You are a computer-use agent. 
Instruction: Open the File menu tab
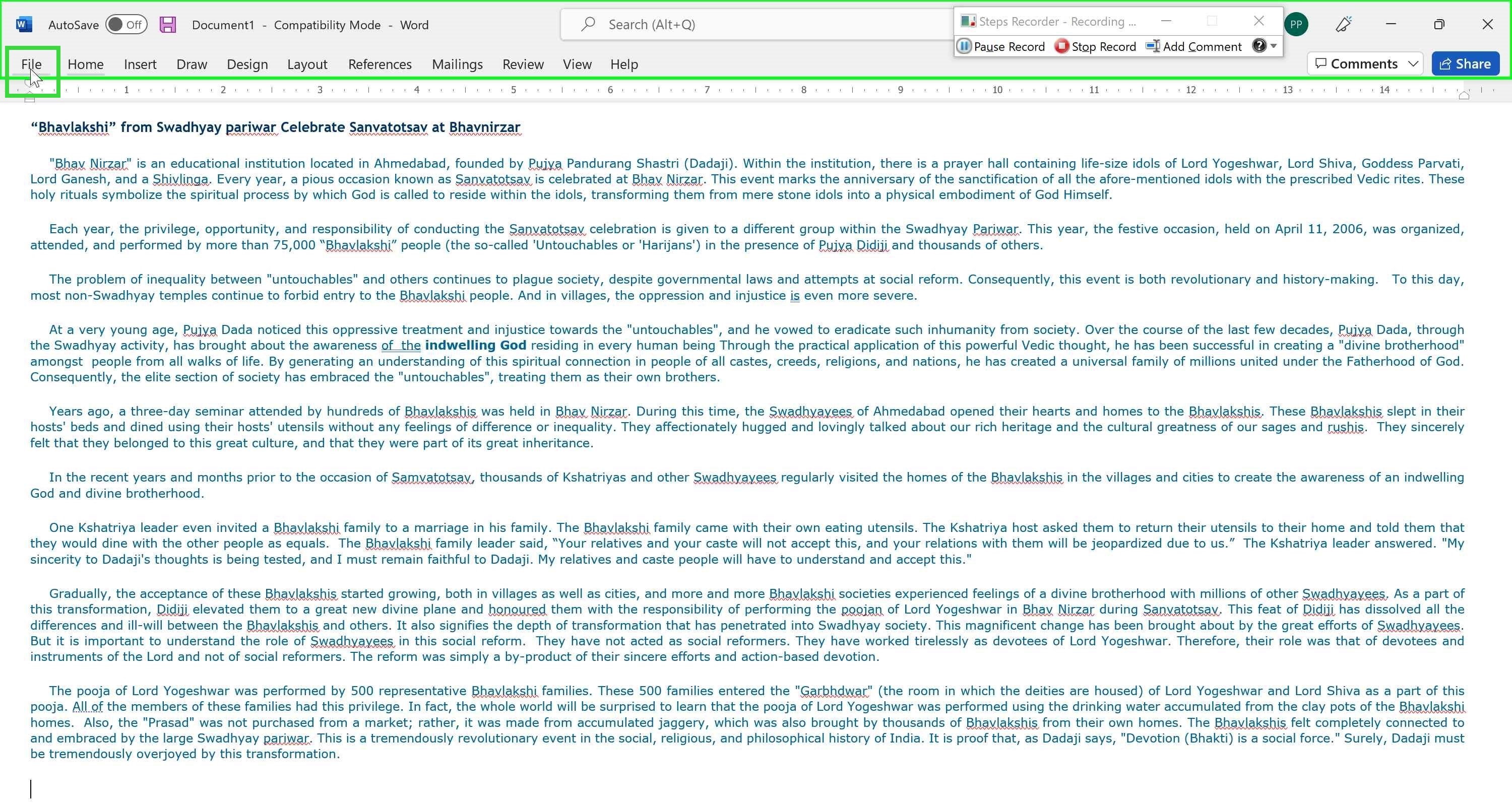point(32,64)
